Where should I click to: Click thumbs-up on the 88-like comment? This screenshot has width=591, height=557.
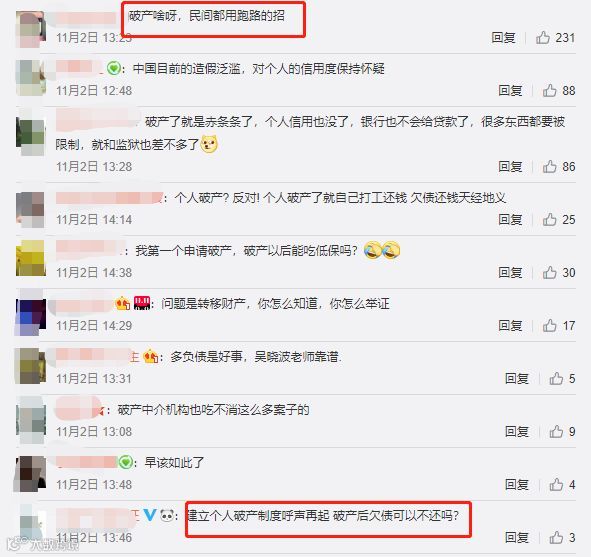coord(550,90)
